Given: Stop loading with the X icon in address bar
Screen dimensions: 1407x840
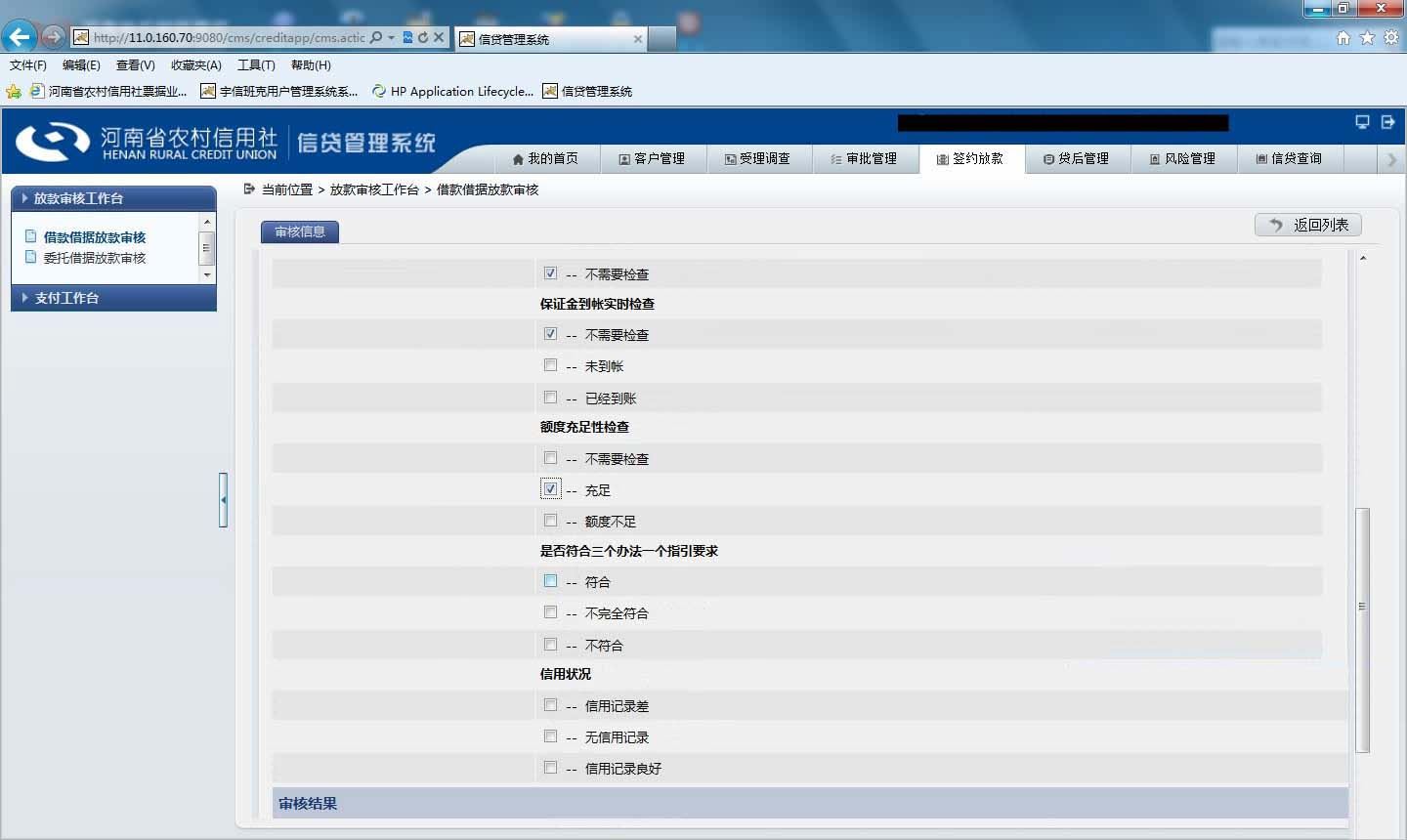Looking at the screenshot, I should point(439,37).
